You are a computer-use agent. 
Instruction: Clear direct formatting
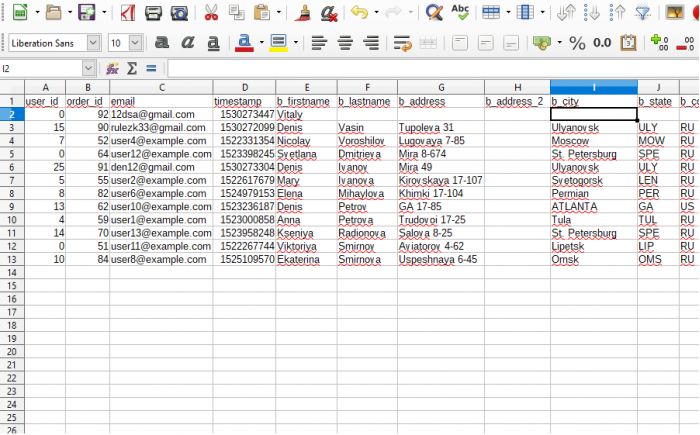pos(329,13)
